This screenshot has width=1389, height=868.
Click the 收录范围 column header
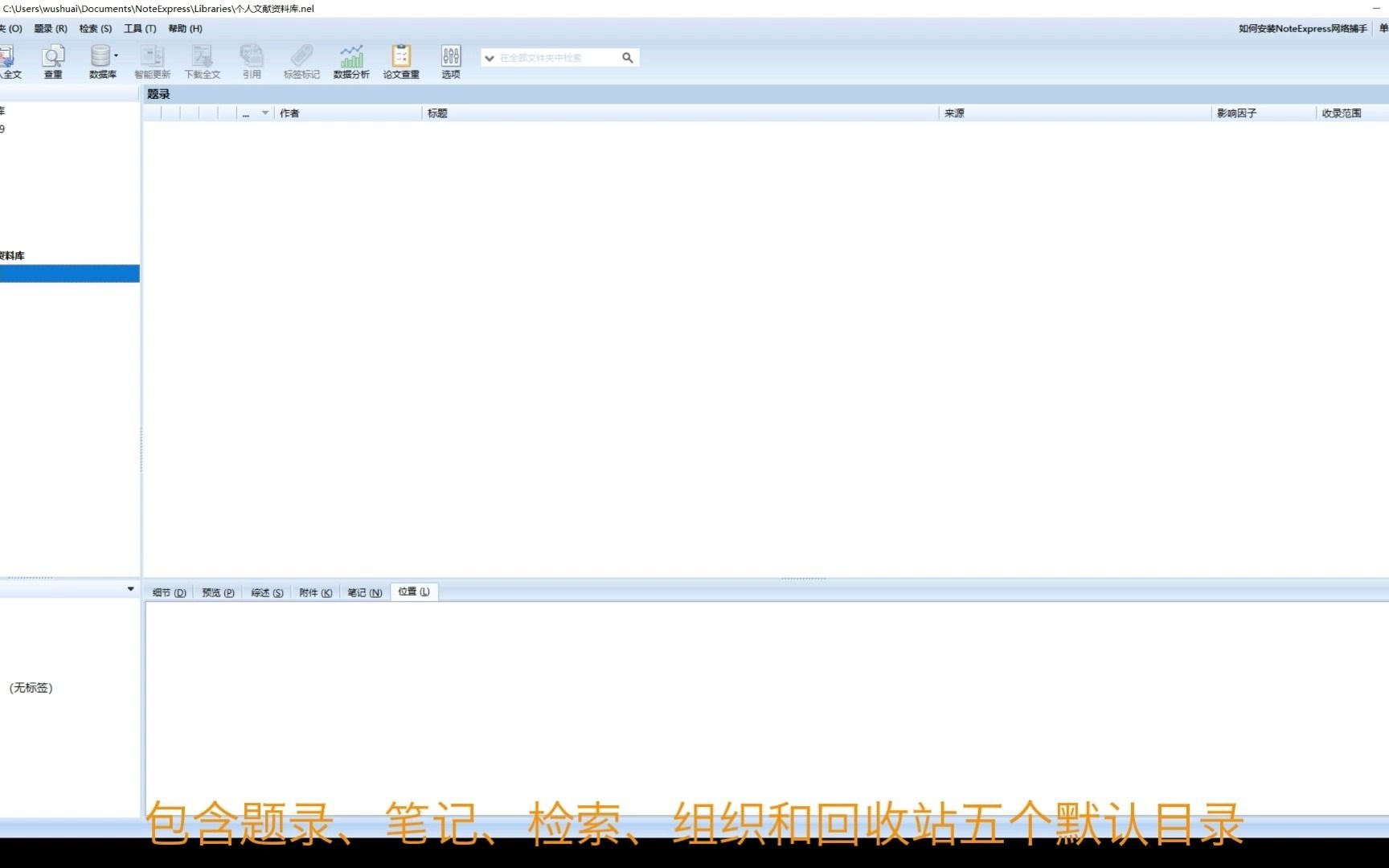click(1353, 113)
